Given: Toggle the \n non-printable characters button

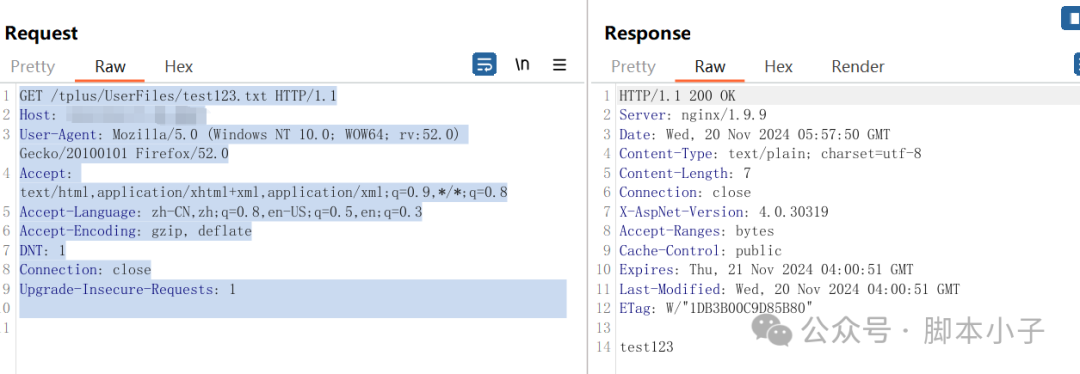Looking at the screenshot, I should 522,65.
